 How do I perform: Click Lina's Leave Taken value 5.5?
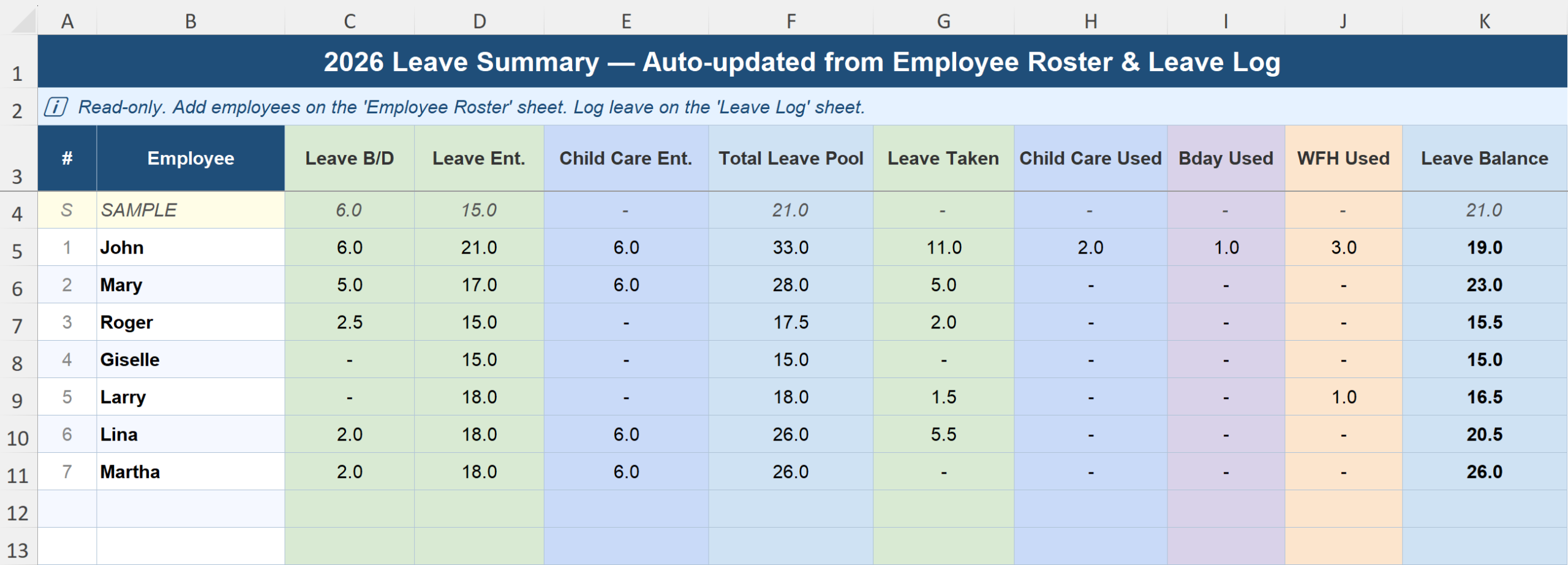[x=943, y=434]
